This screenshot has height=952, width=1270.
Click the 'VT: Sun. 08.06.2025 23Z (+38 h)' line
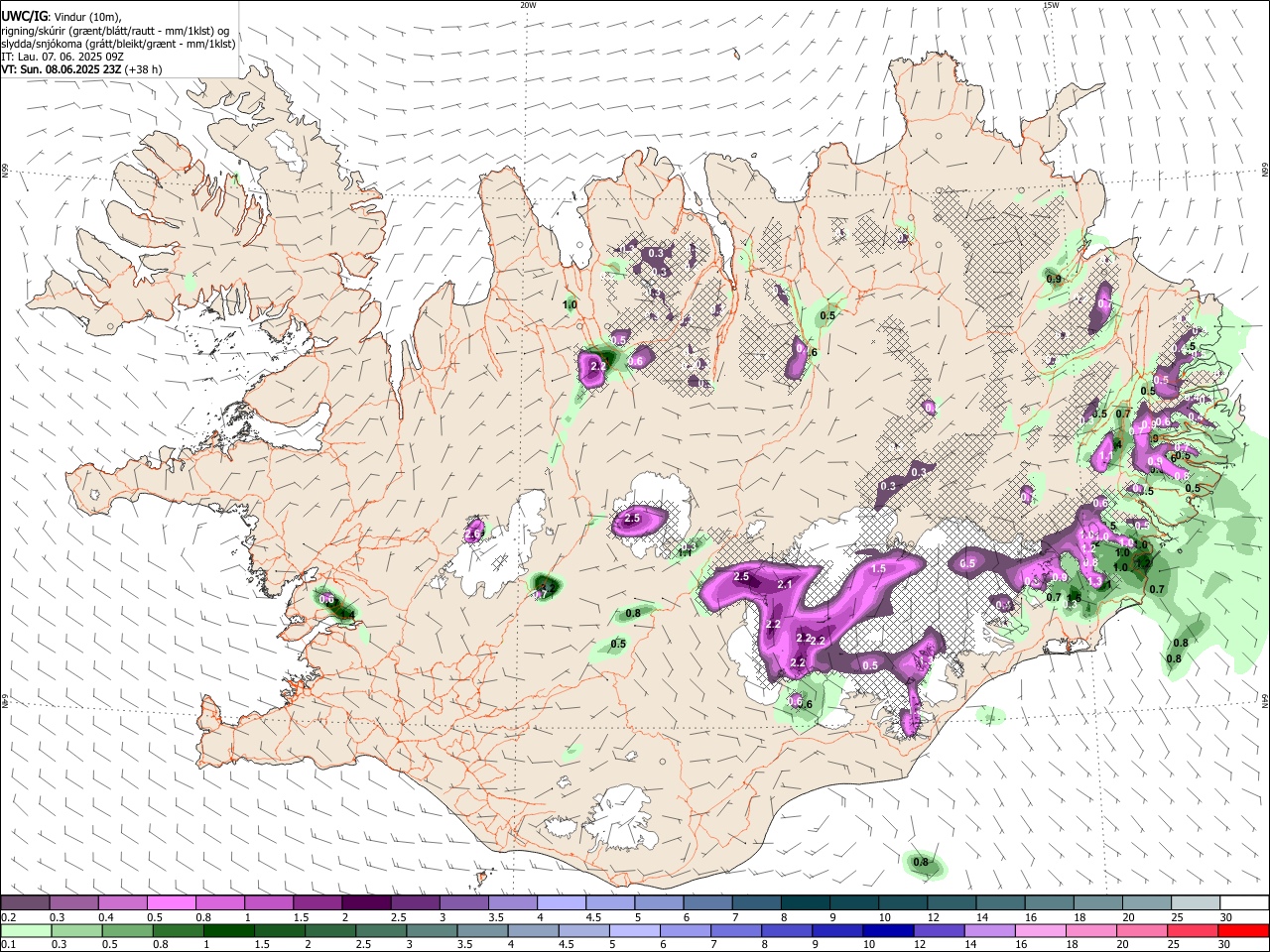pyautogui.click(x=81, y=69)
